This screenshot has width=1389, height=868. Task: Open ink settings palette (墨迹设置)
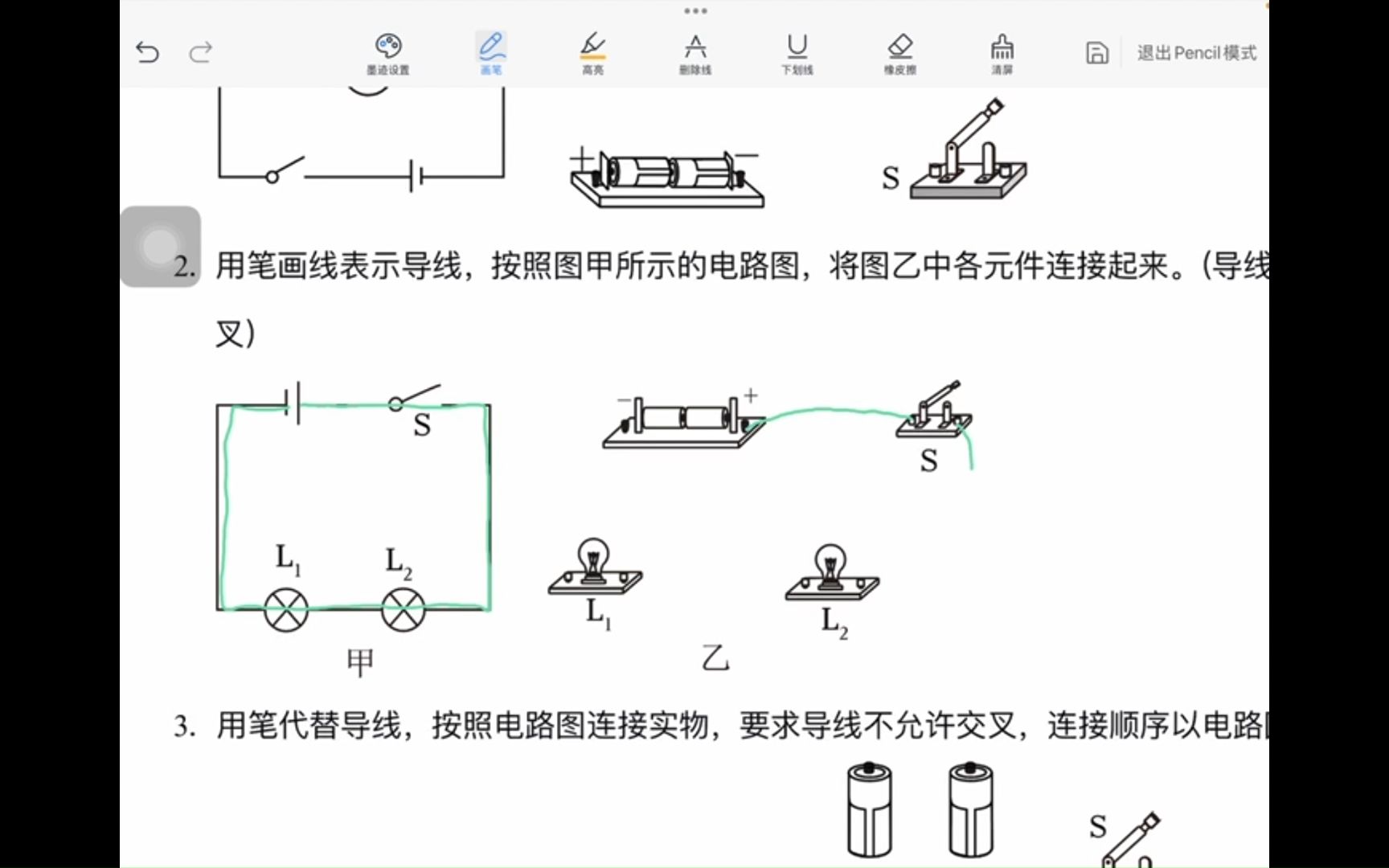tap(388, 54)
